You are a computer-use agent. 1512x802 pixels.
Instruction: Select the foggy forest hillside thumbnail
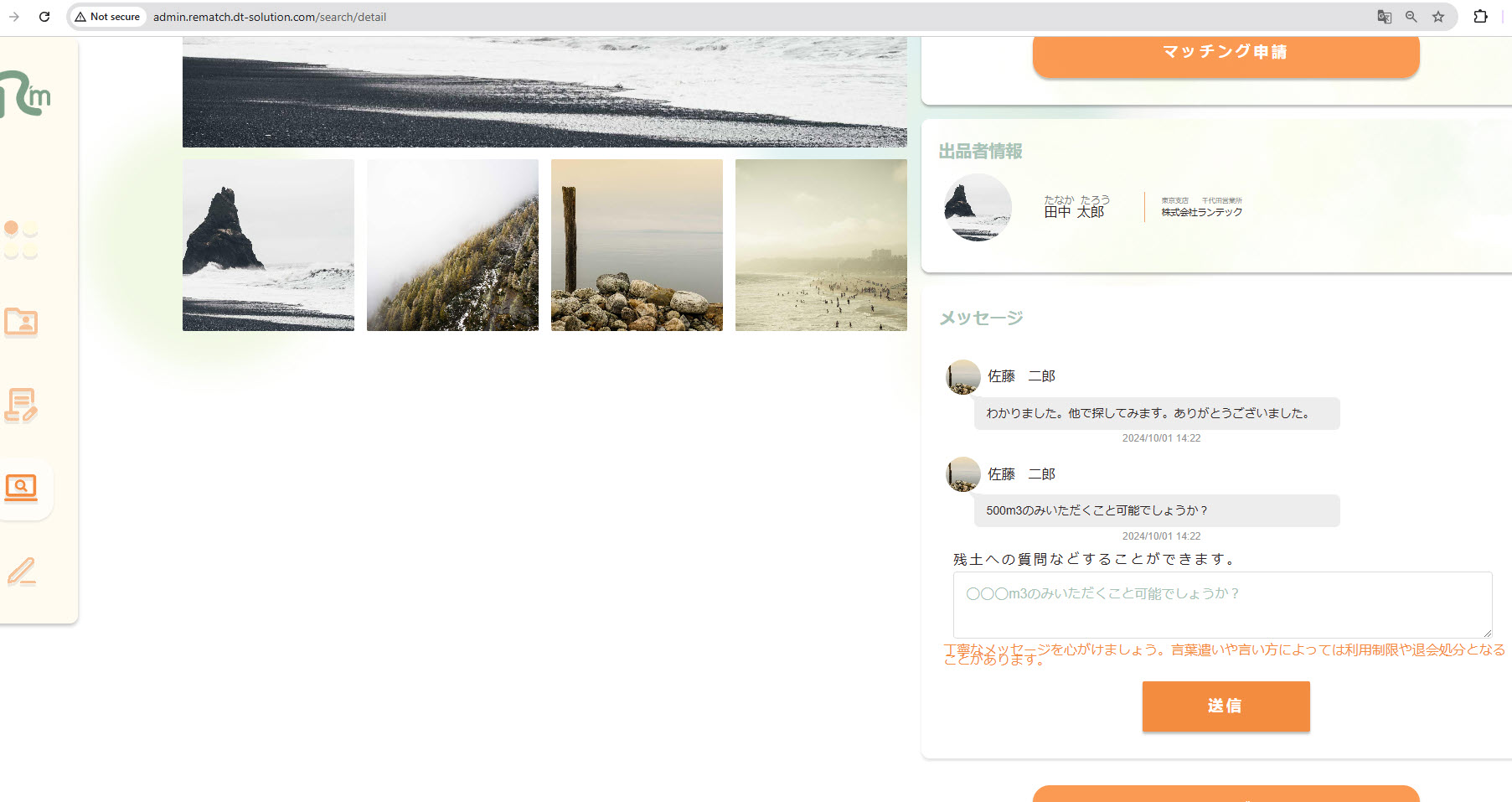[x=452, y=245]
